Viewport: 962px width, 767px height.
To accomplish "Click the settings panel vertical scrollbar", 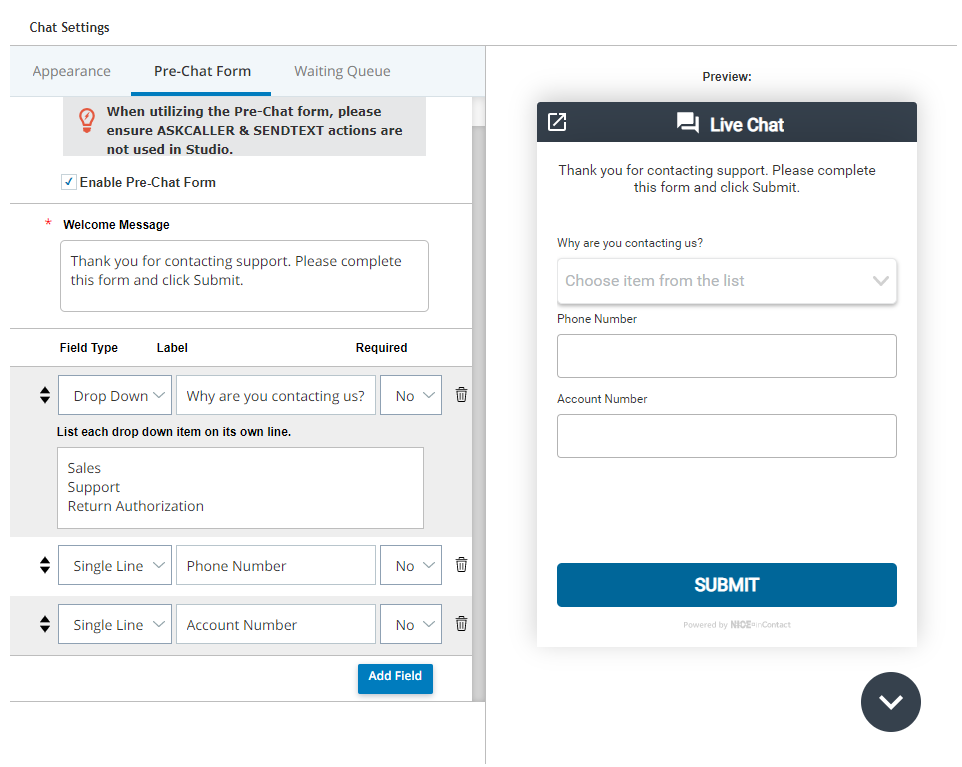I will point(479,399).
